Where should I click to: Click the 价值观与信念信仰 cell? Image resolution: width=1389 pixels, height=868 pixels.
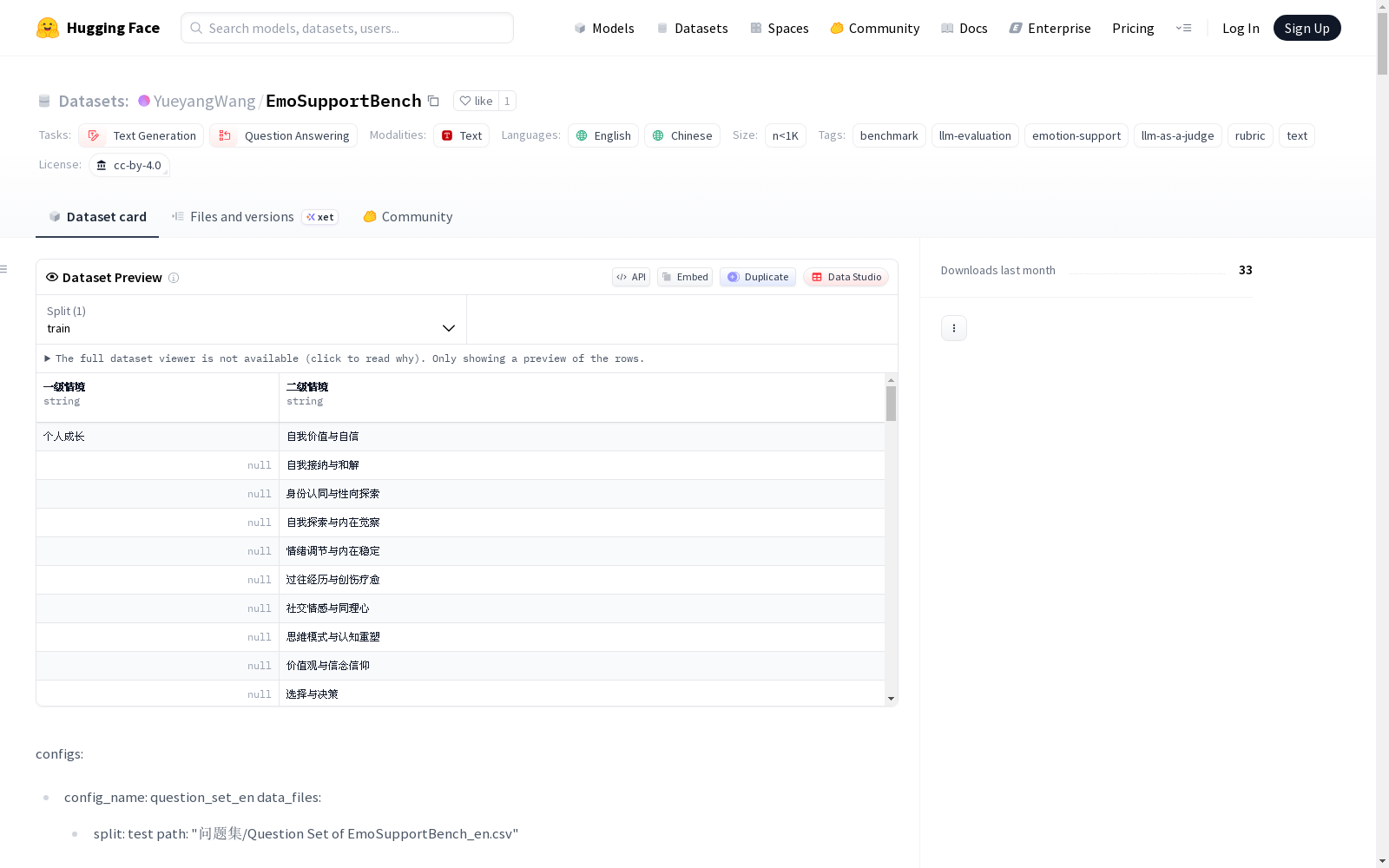[582, 666]
